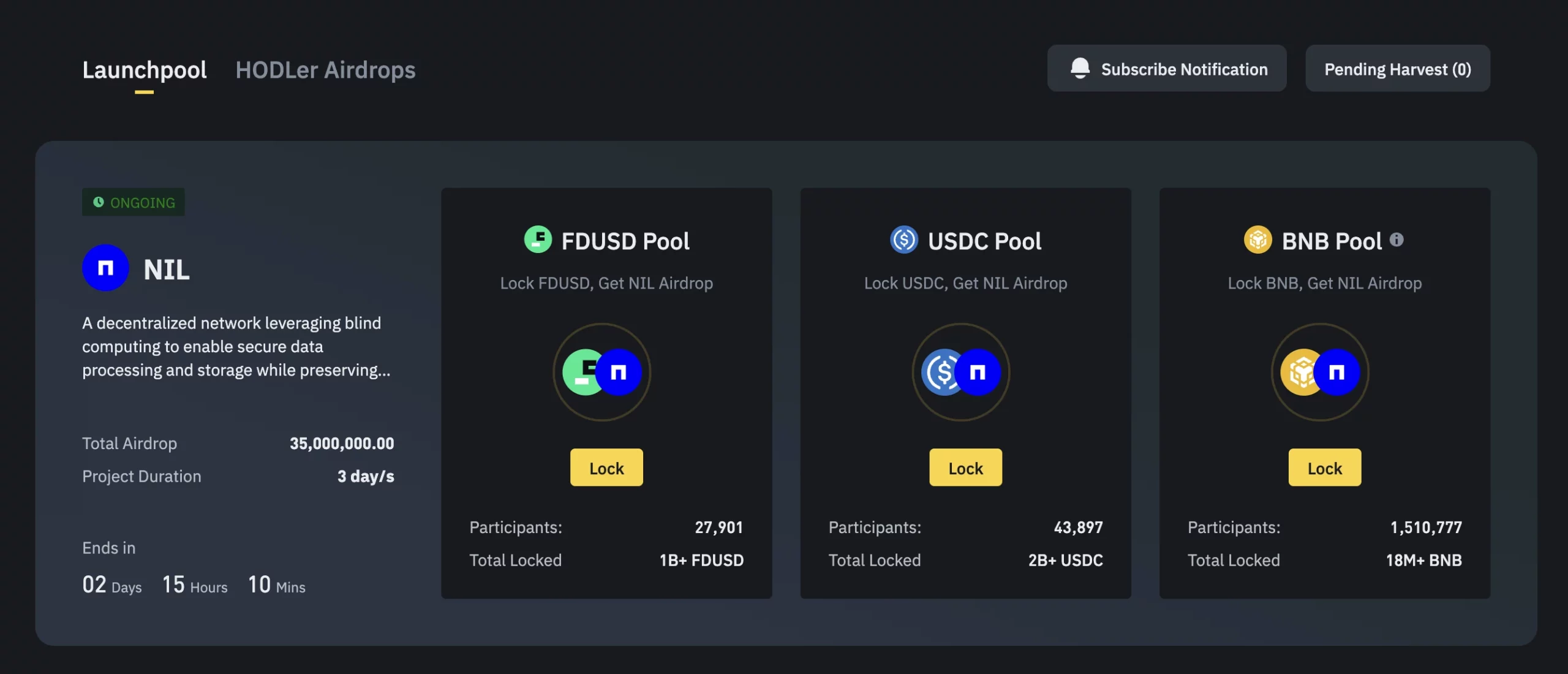Click the truncated NIL project description
This screenshot has height=674, width=1568.
pos(236,346)
